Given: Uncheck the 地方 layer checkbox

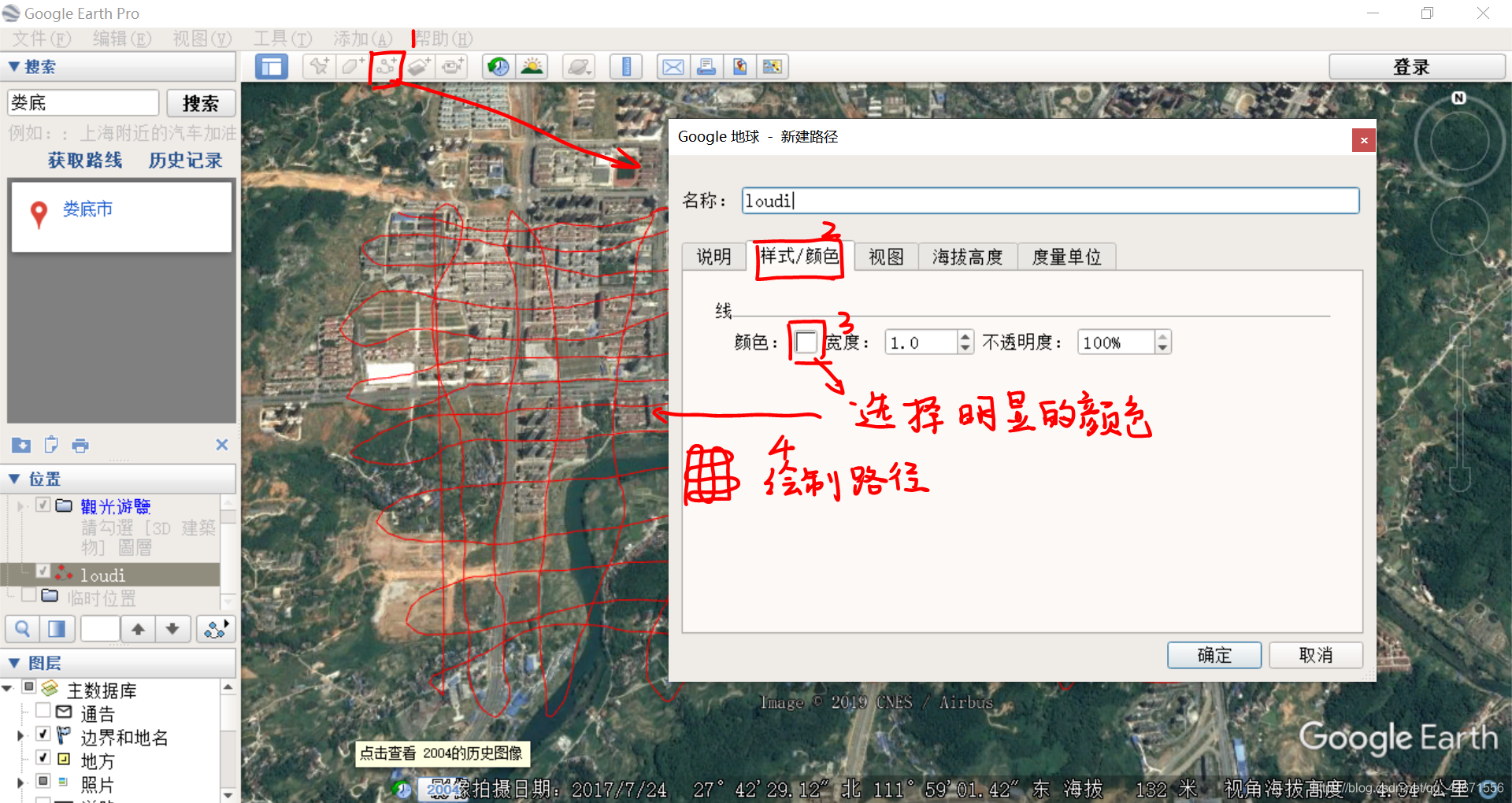Looking at the screenshot, I should 43,758.
